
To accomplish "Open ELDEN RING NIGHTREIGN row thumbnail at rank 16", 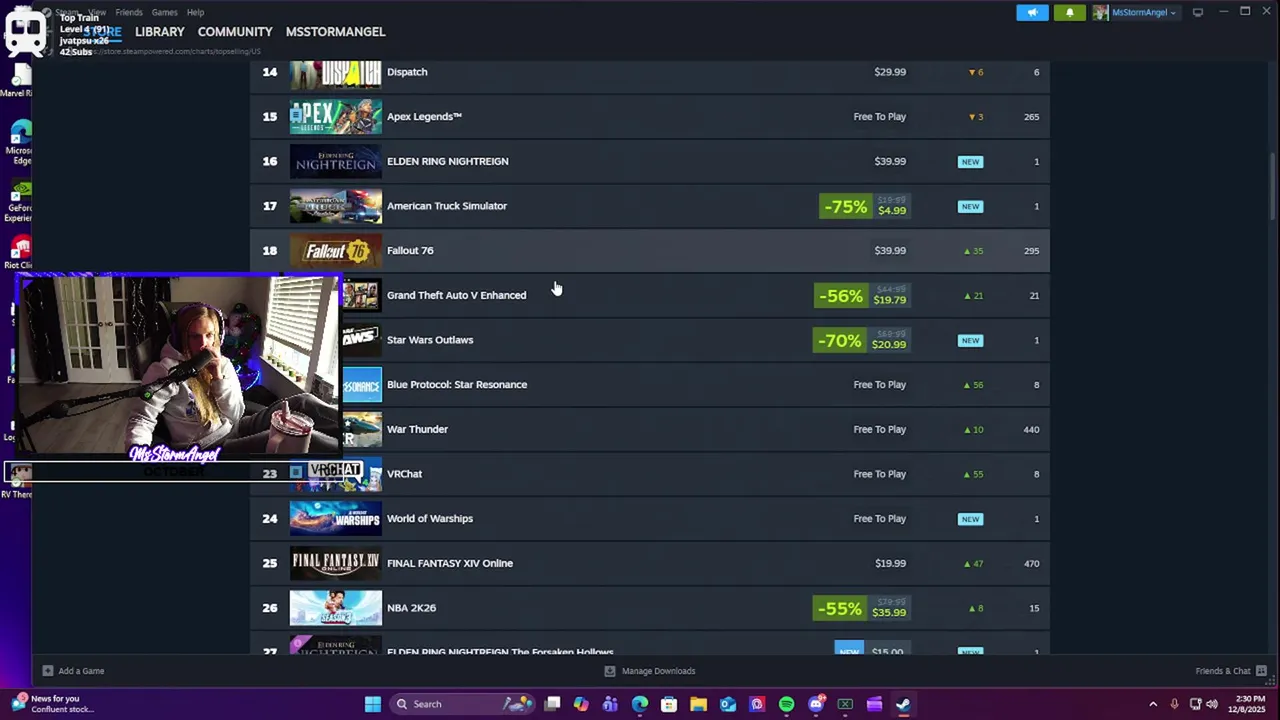I will pyautogui.click(x=335, y=161).
